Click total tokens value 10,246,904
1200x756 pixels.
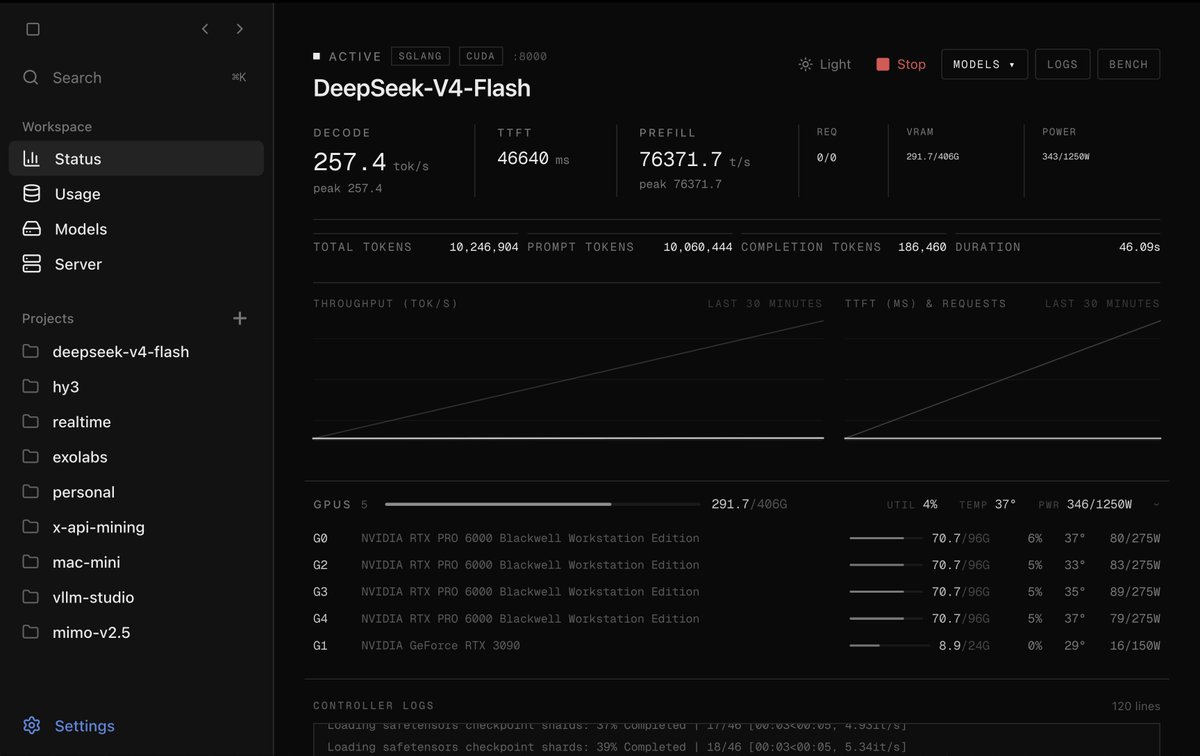(484, 247)
